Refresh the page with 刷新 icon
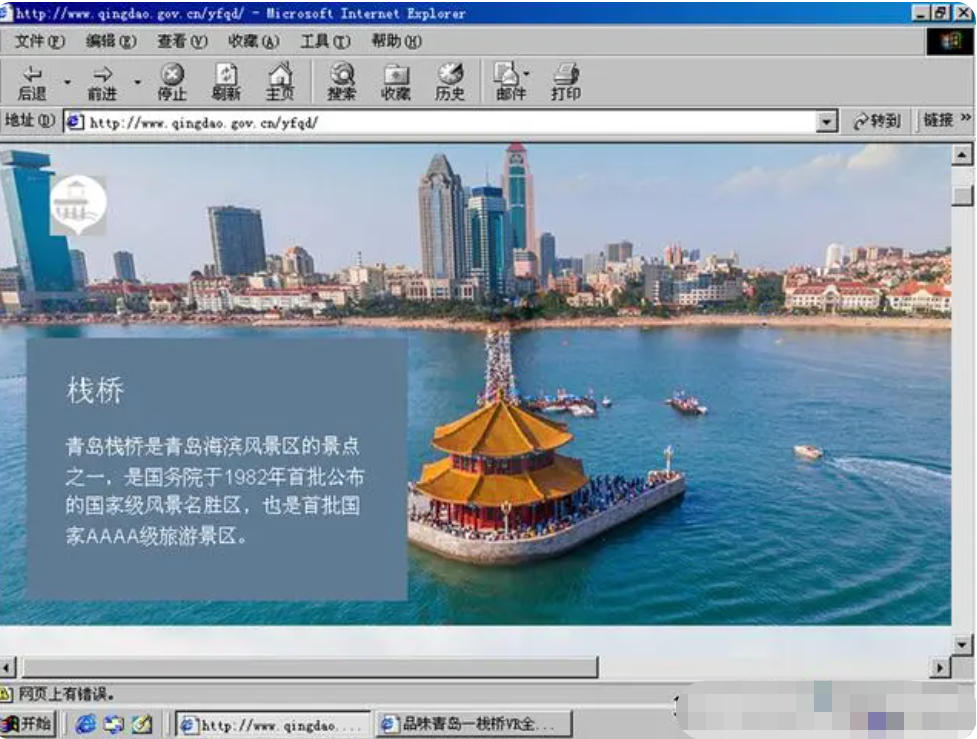Image resolution: width=977 pixels, height=739 pixels. [226, 82]
